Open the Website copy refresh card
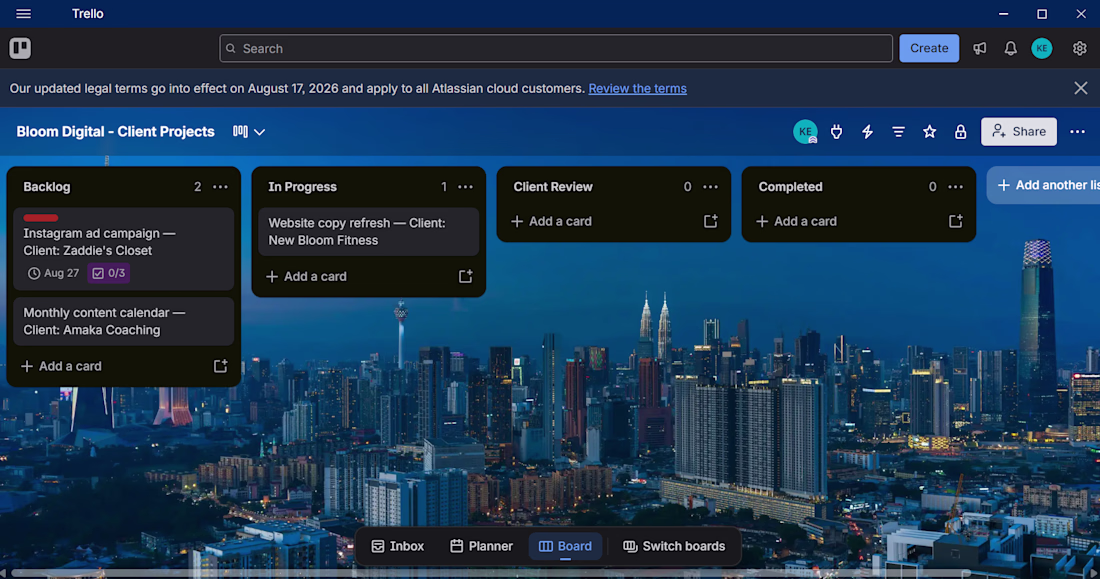Image resolution: width=1100 pixels, height=579 pixels. click(x=368, y=232)
